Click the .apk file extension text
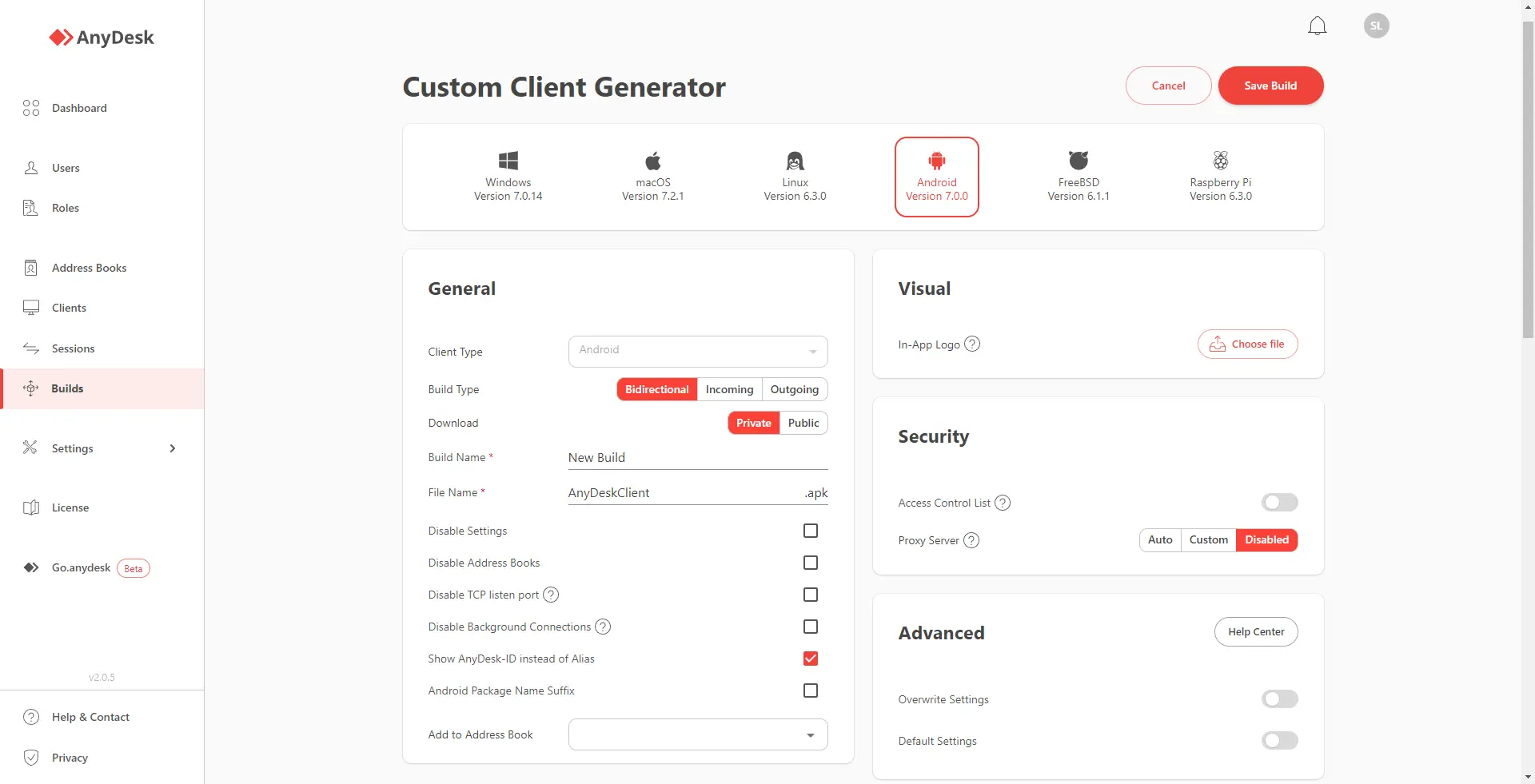Screen dimensions: 1535x784 coord(816,493)
